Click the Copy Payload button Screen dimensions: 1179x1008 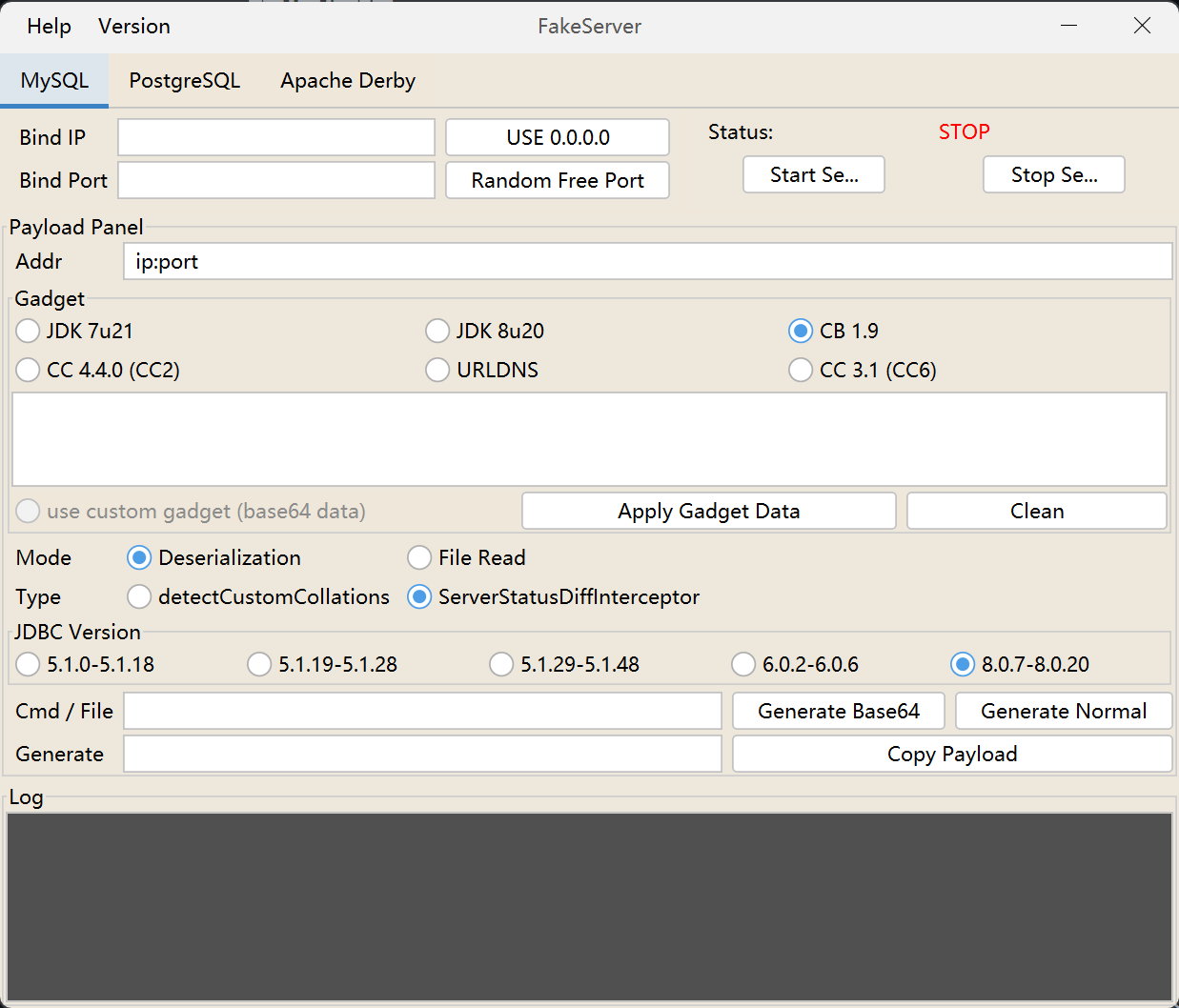tap(952, 754)
